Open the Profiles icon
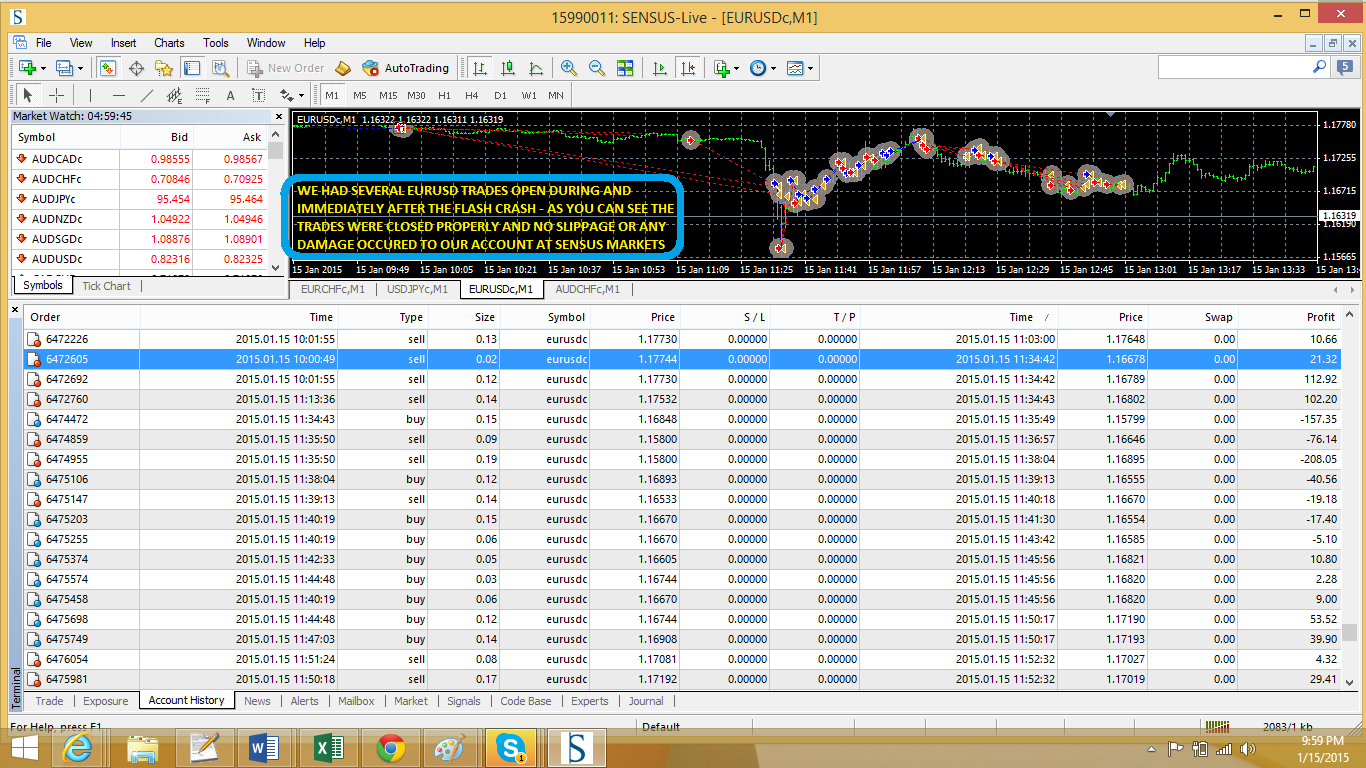The height and width of the screenshot is (768, 1366). click(x=65, y=68)
